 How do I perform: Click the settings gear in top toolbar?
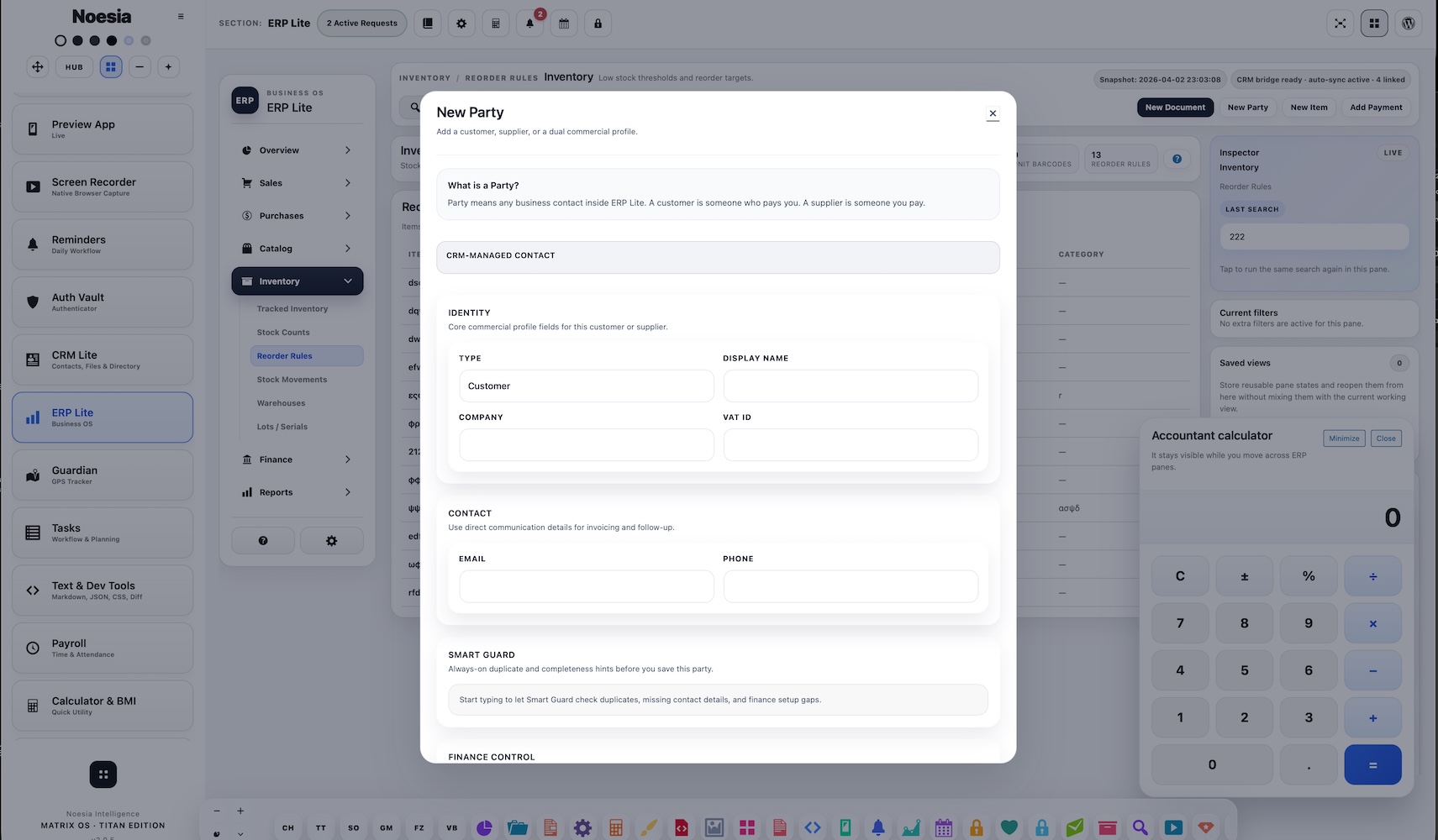(461, 24)
